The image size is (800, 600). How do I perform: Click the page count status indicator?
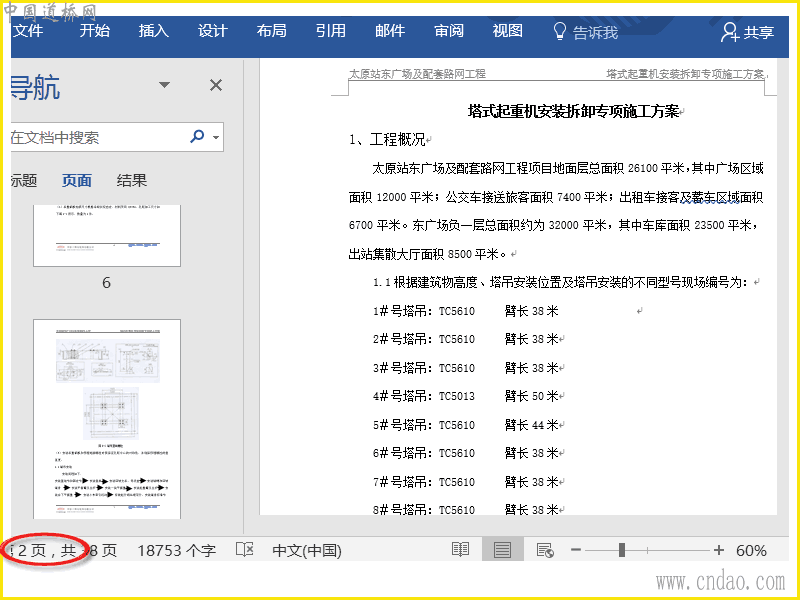[64, 551]
